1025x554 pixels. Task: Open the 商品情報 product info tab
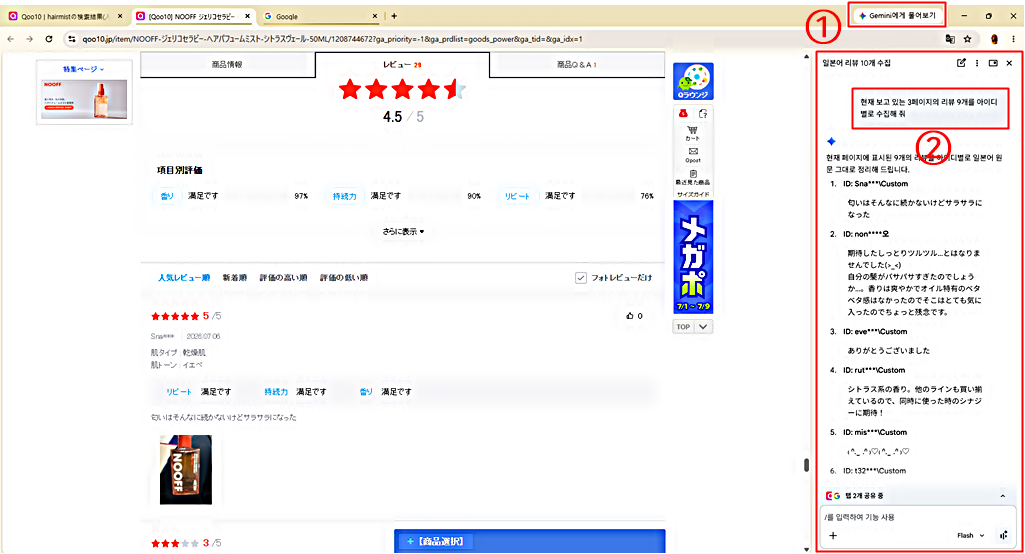(227, 65)
